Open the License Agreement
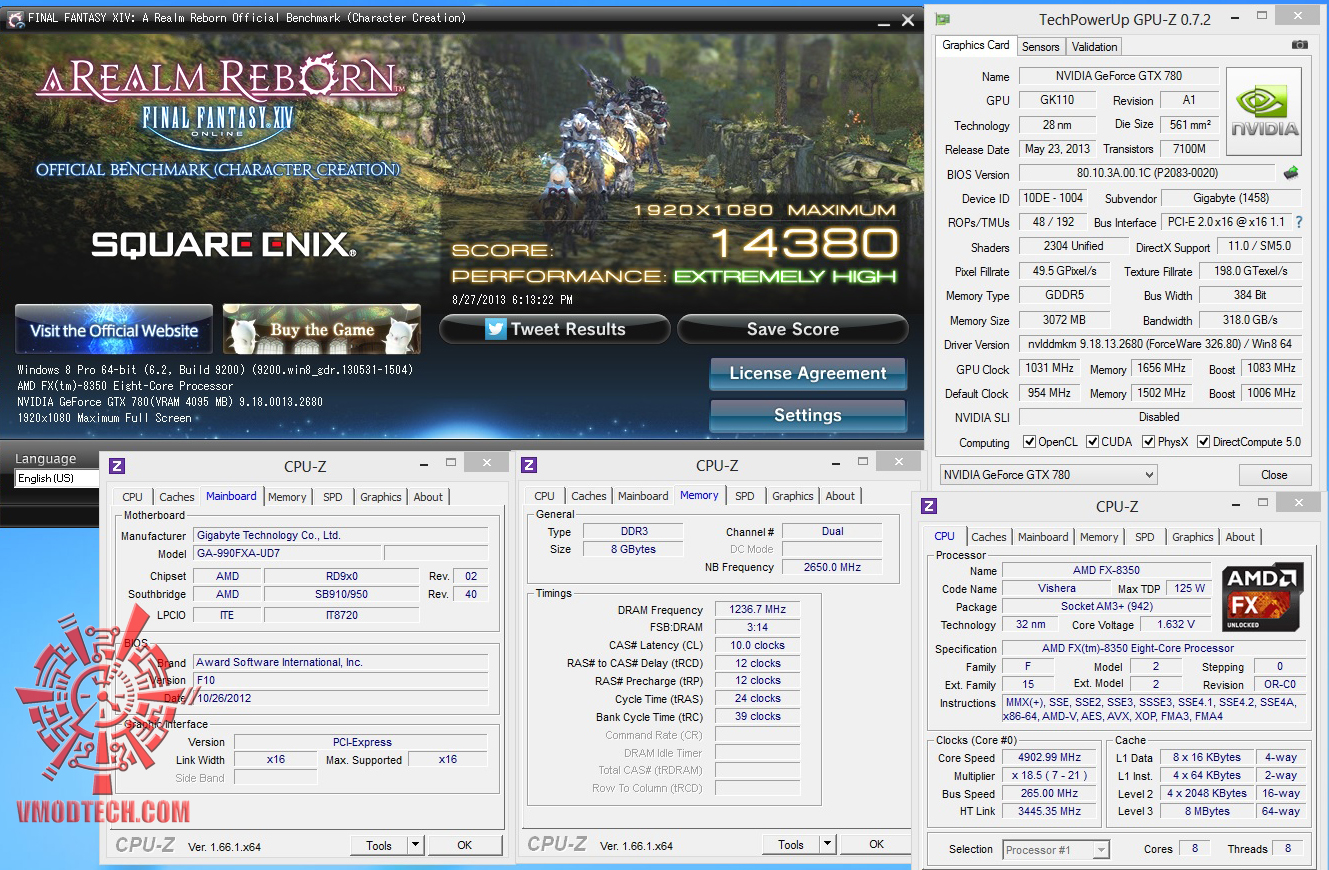 tap(808, 373)
